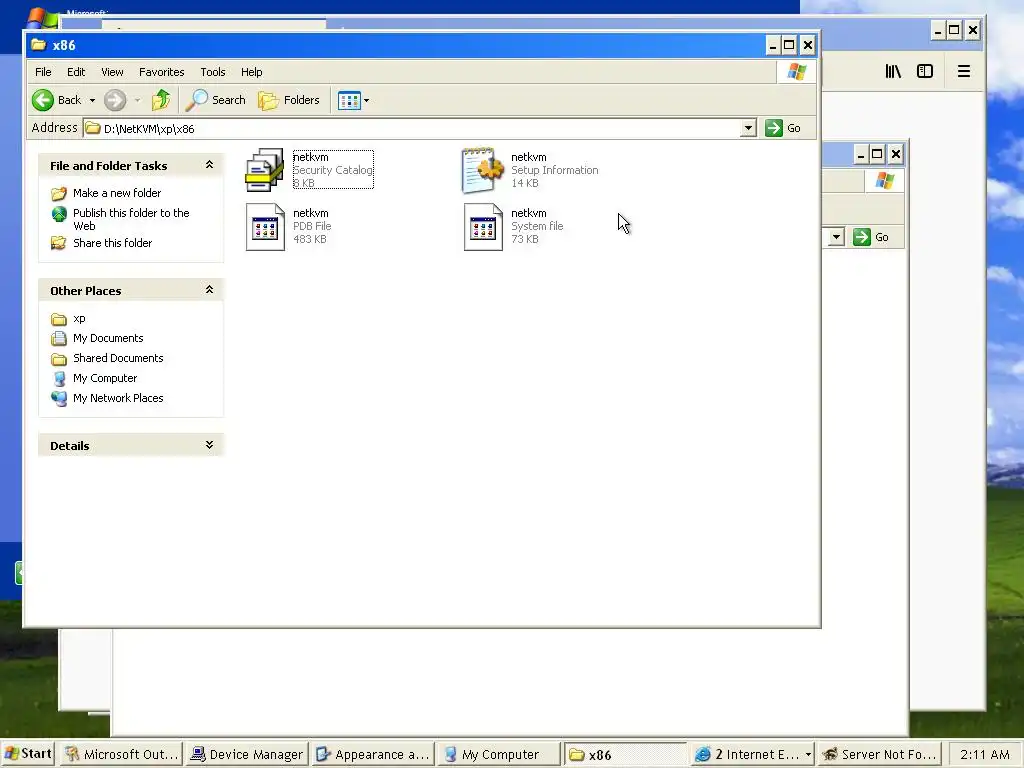Viewport: 1024px width, 768px height.
Task: Maximize the x86 window
Action: tap(789, 45)
